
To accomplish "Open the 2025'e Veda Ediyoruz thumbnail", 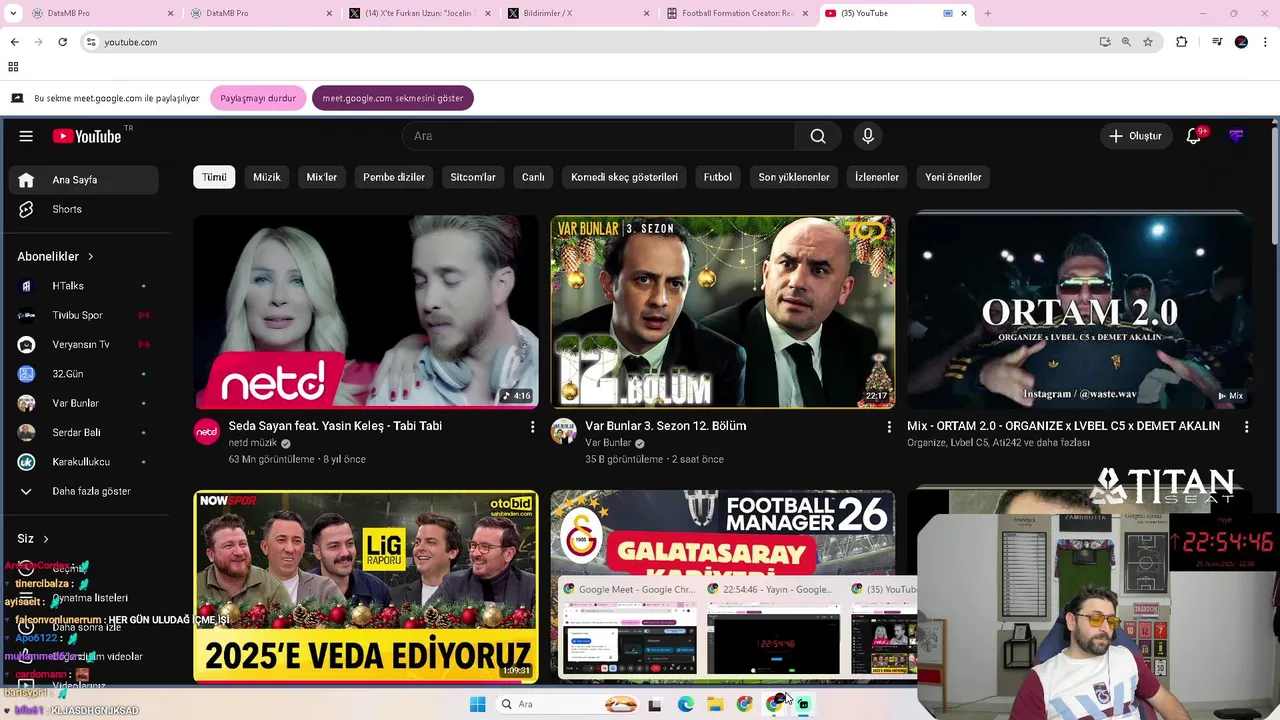I will (x=366, y=586).
